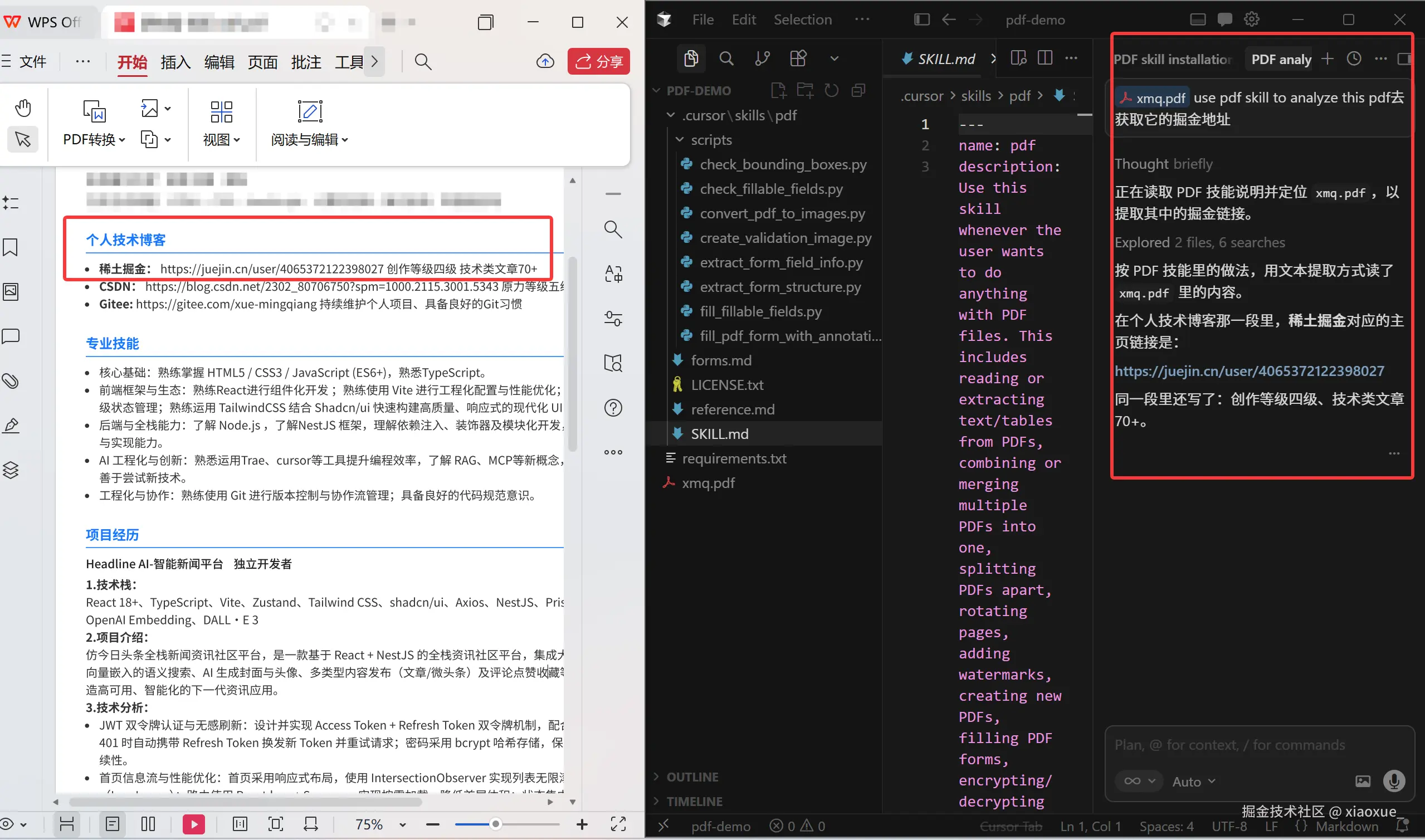Create a new file in PDF-DEMO explorer
This screenshot has width=1425, height=840.
click(778, 90)
